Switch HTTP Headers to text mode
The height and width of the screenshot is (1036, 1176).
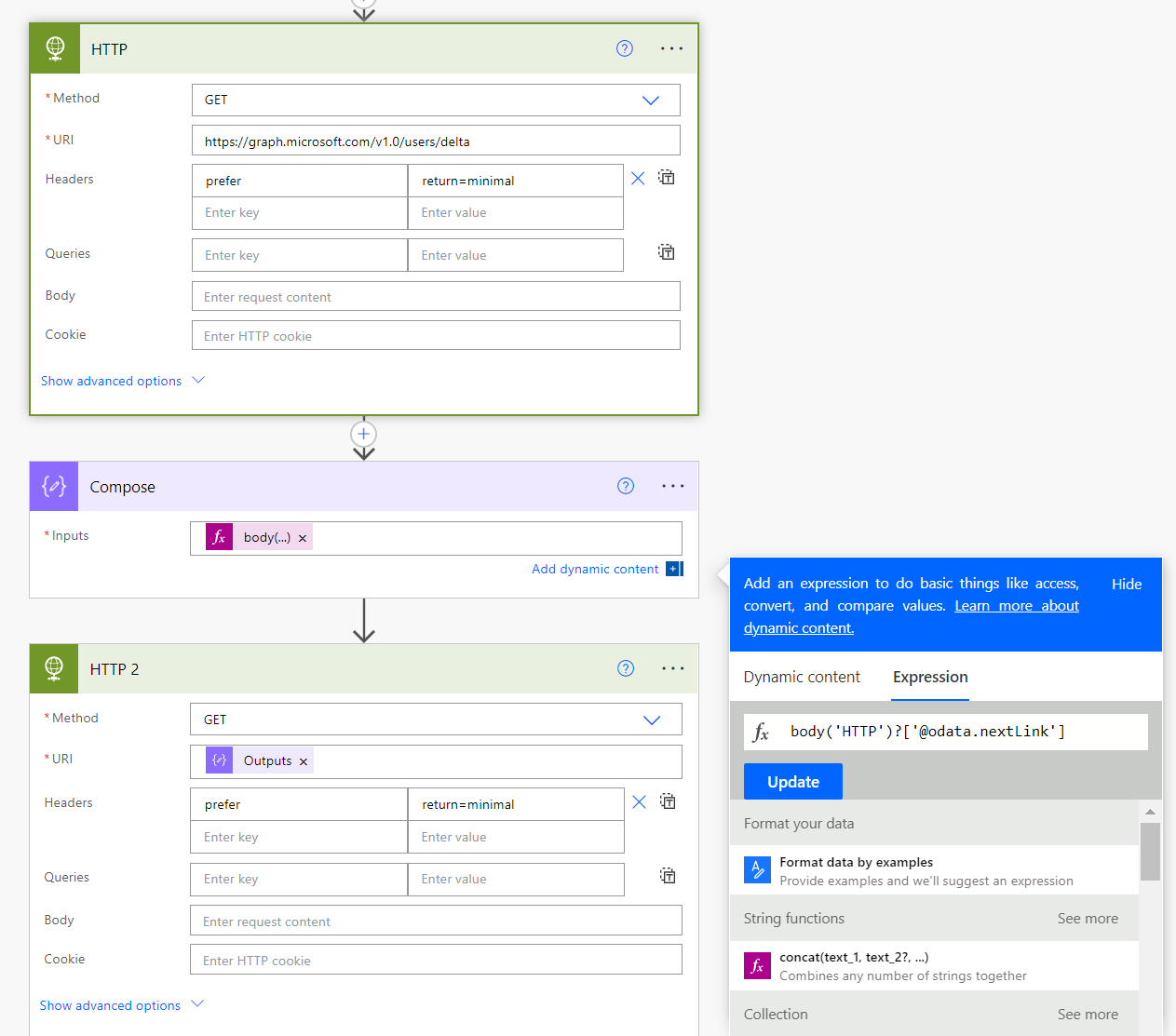[x=667, y=177]
